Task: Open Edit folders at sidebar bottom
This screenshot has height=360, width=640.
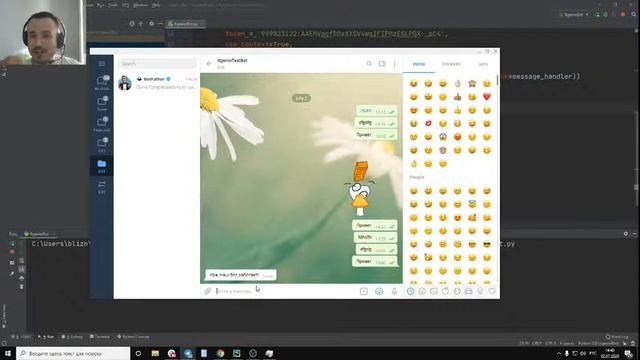Action: click(102, 187)
